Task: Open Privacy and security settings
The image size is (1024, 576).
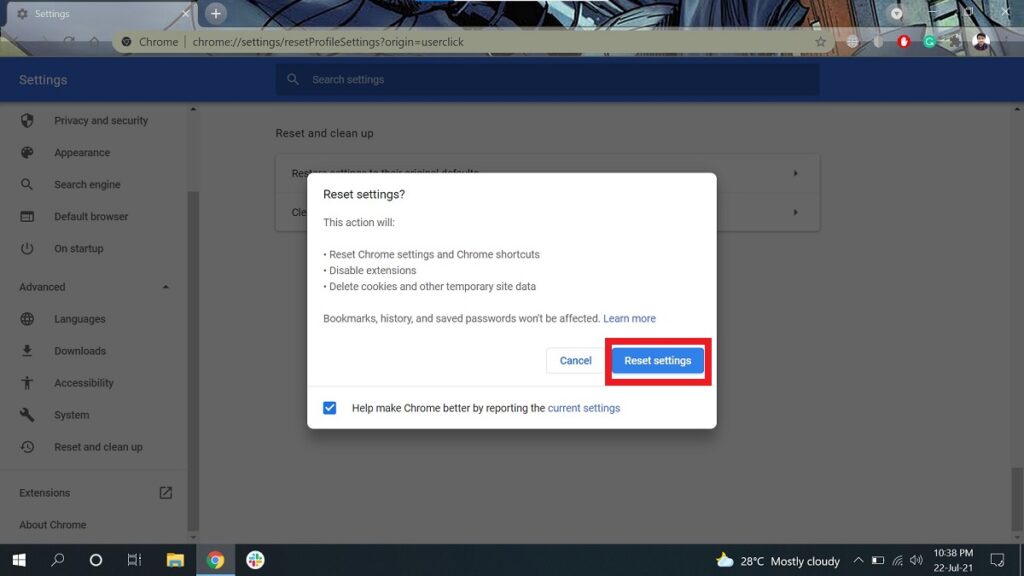Action: (28, 120)
